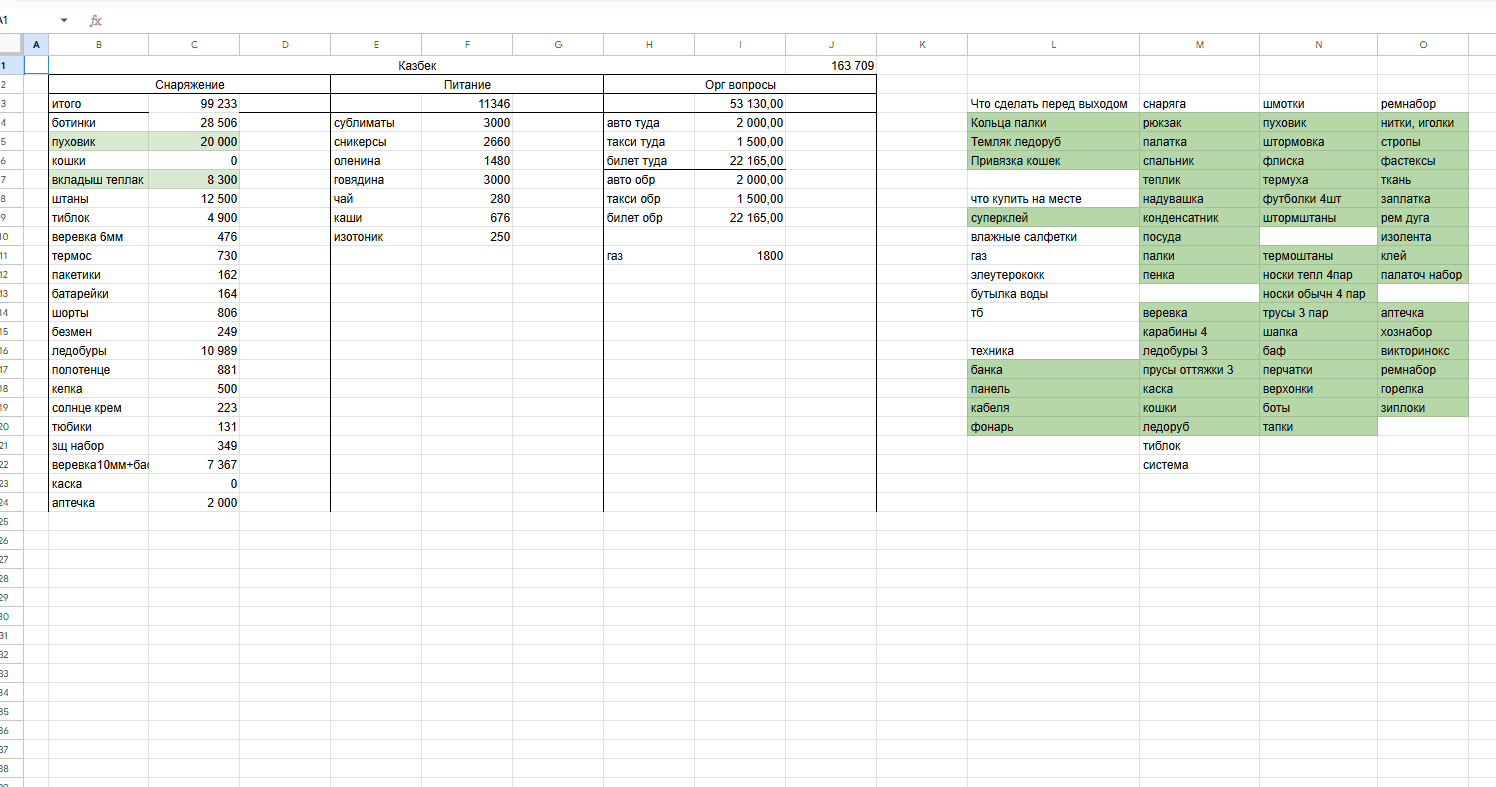Click the formula bar input area
Screen dimensions: 1496x787
coord(700,20)
